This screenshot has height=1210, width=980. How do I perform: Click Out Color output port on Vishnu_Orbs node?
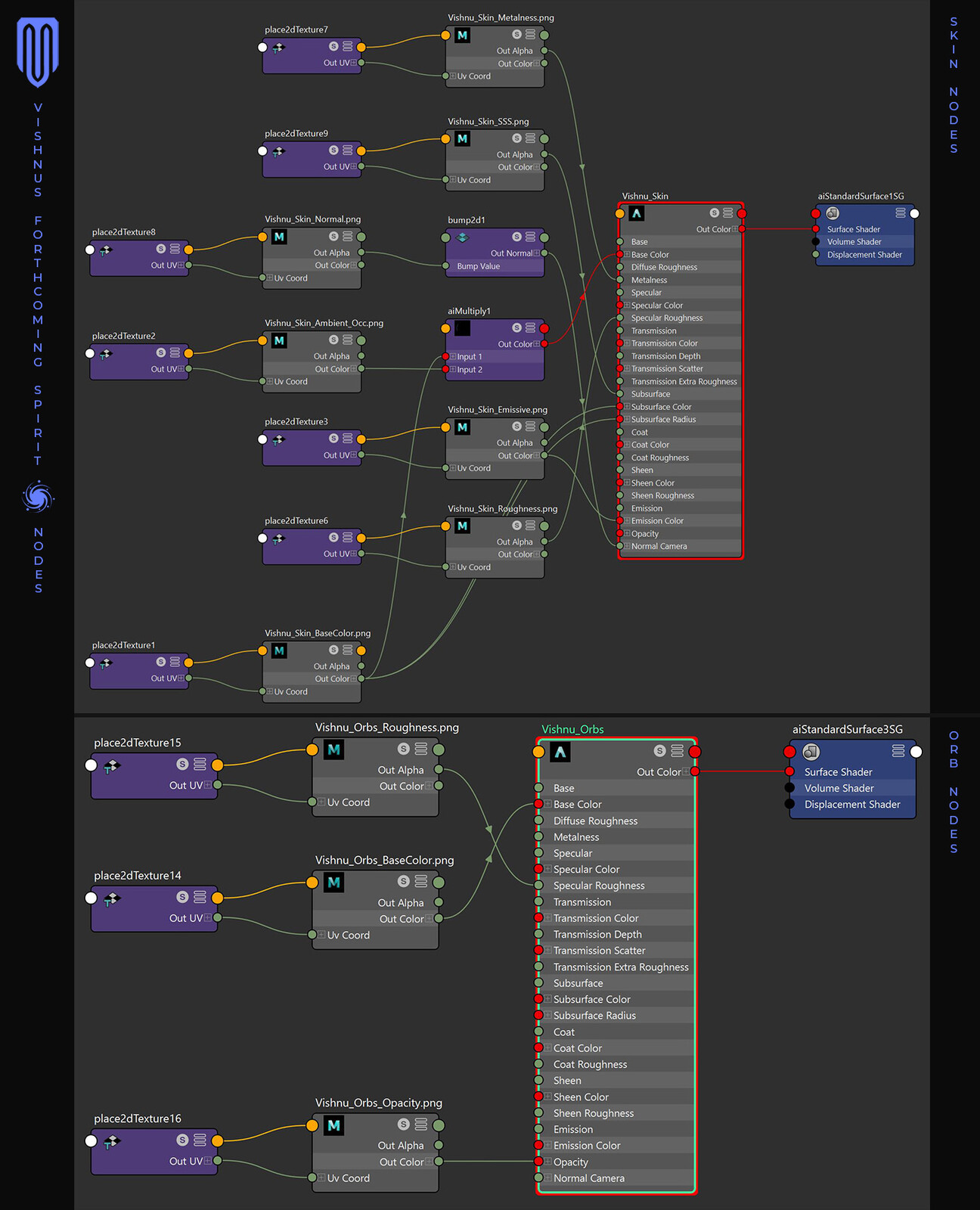click(695, 771)
